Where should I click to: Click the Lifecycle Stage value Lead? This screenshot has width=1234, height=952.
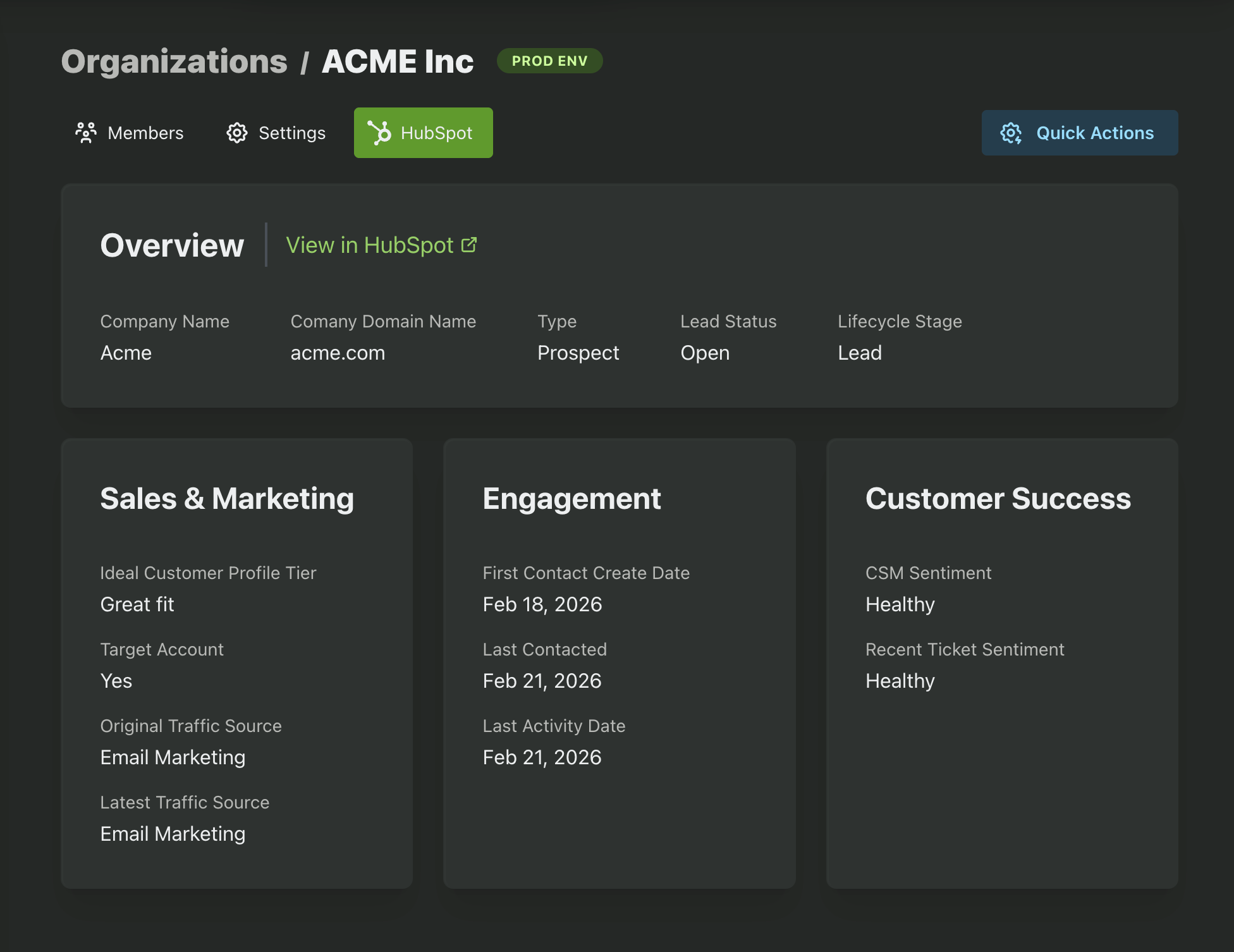point(860,353)
